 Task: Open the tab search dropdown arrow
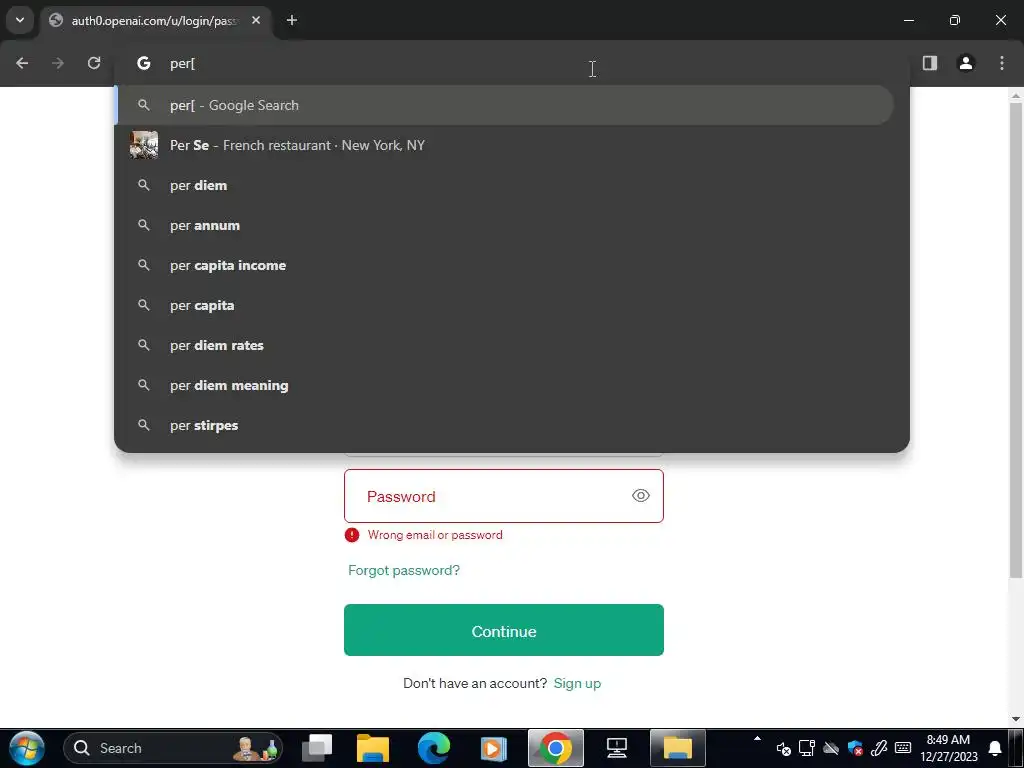click(x=20, y=20)
